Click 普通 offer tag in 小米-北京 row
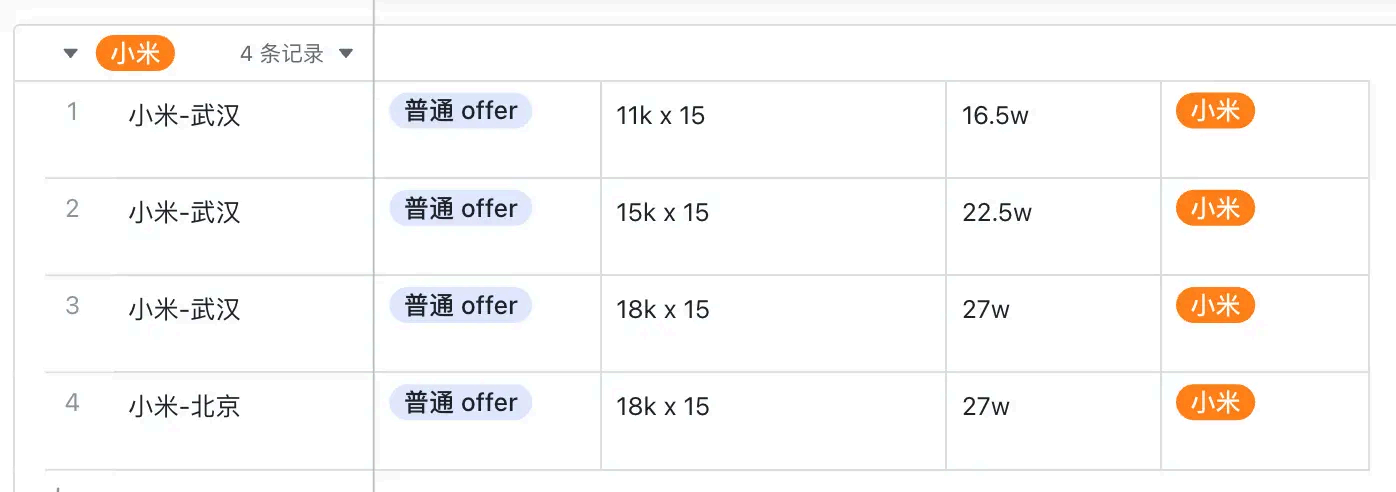Viewport: 1396px width, 492px height. [461, 403]
